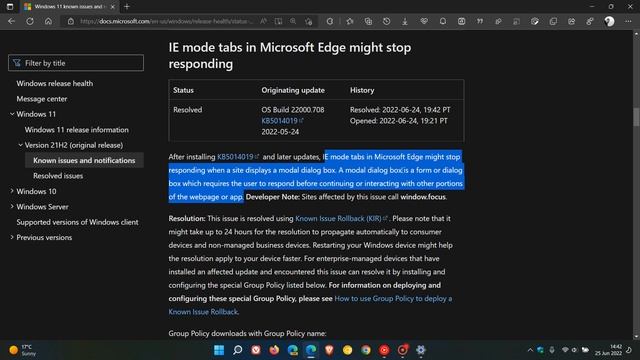The height and width of the screenshot is (360, 640).
Task: Open Collections from the toolbar
Action: 368,21
